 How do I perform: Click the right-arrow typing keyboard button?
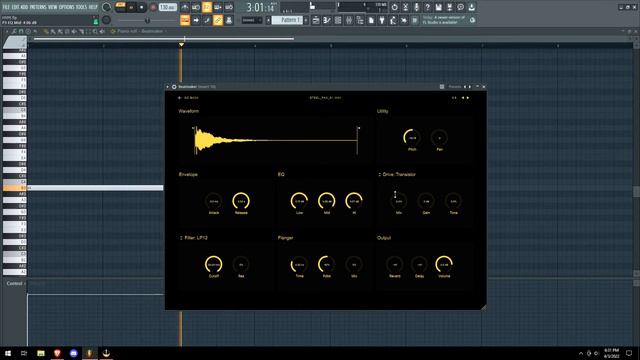(196, 20)
